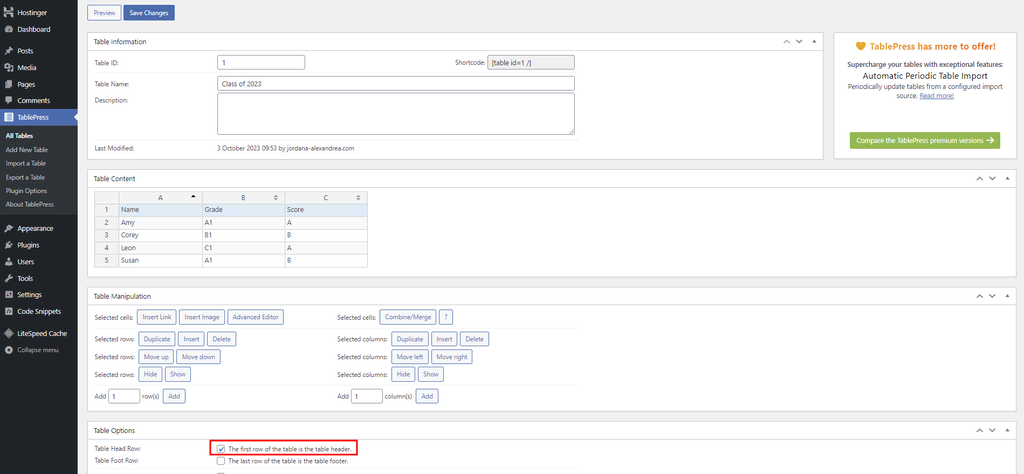The width and height of the screenshot is (1024, 474).
Task: Click the Insert Link button
Action: (x=157, y=317)
